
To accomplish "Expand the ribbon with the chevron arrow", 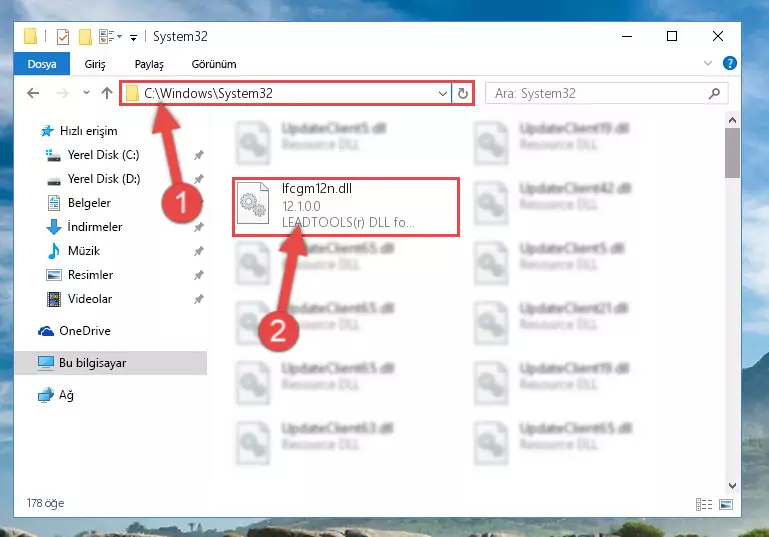I will tap(708, 63).
